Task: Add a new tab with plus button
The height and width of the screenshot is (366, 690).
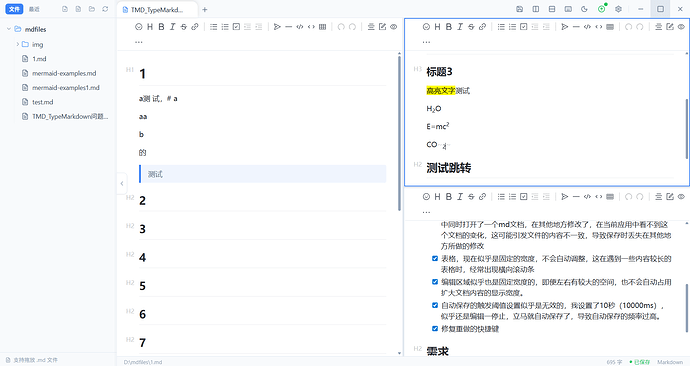Action: pyautogui.click(x=205, y=9)
